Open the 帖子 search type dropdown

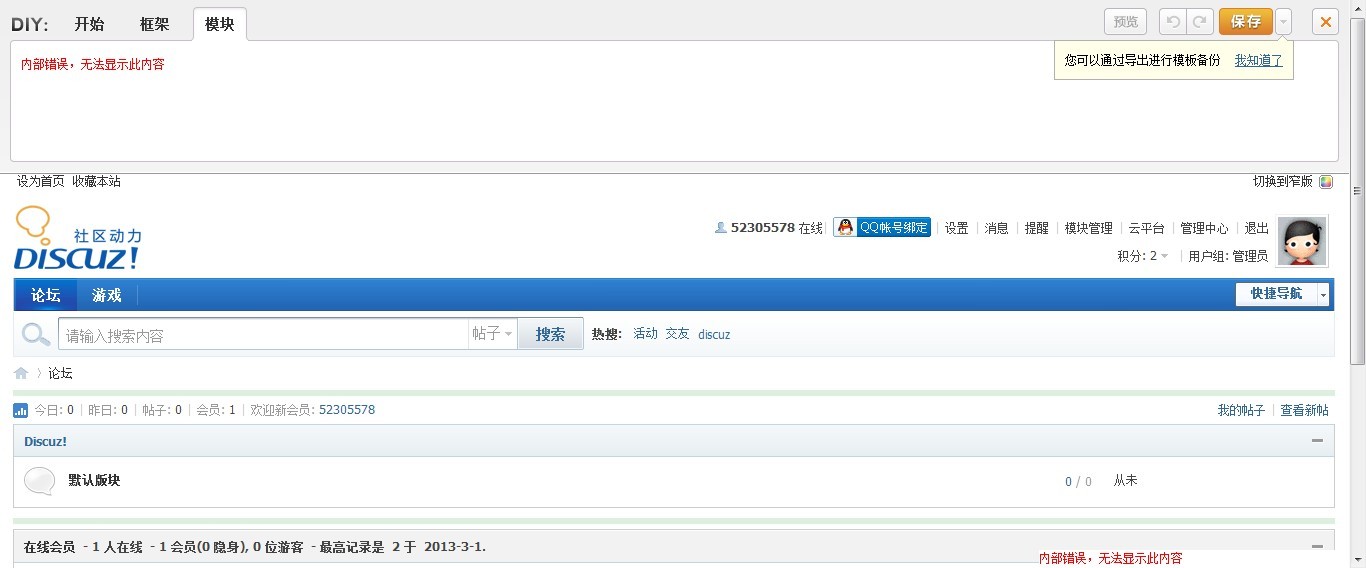[x=493, y=334]
